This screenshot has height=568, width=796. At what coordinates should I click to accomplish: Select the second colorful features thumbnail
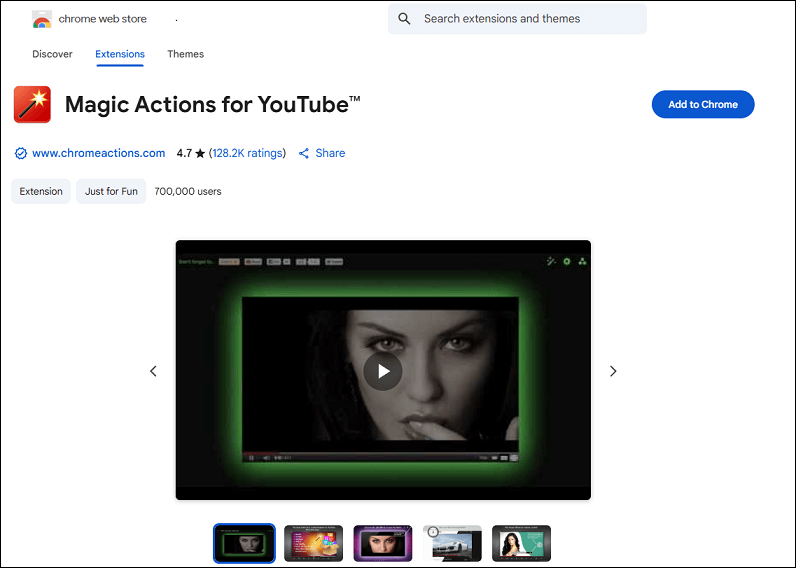(x=314, y=544)
